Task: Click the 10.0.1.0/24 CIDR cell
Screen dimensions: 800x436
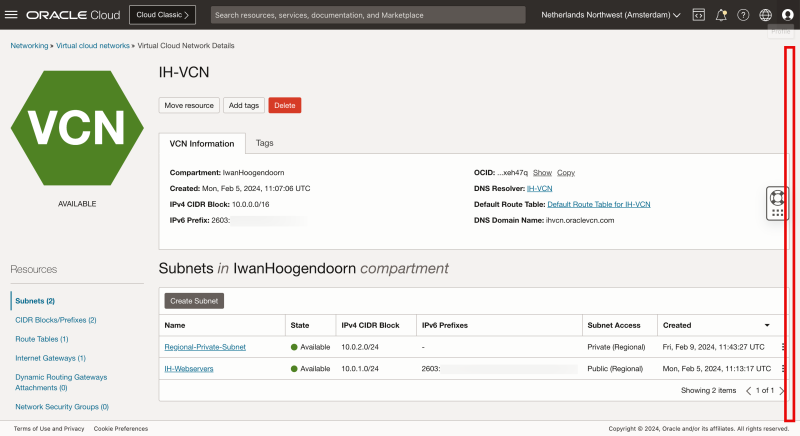Action: tap(360, 369)
